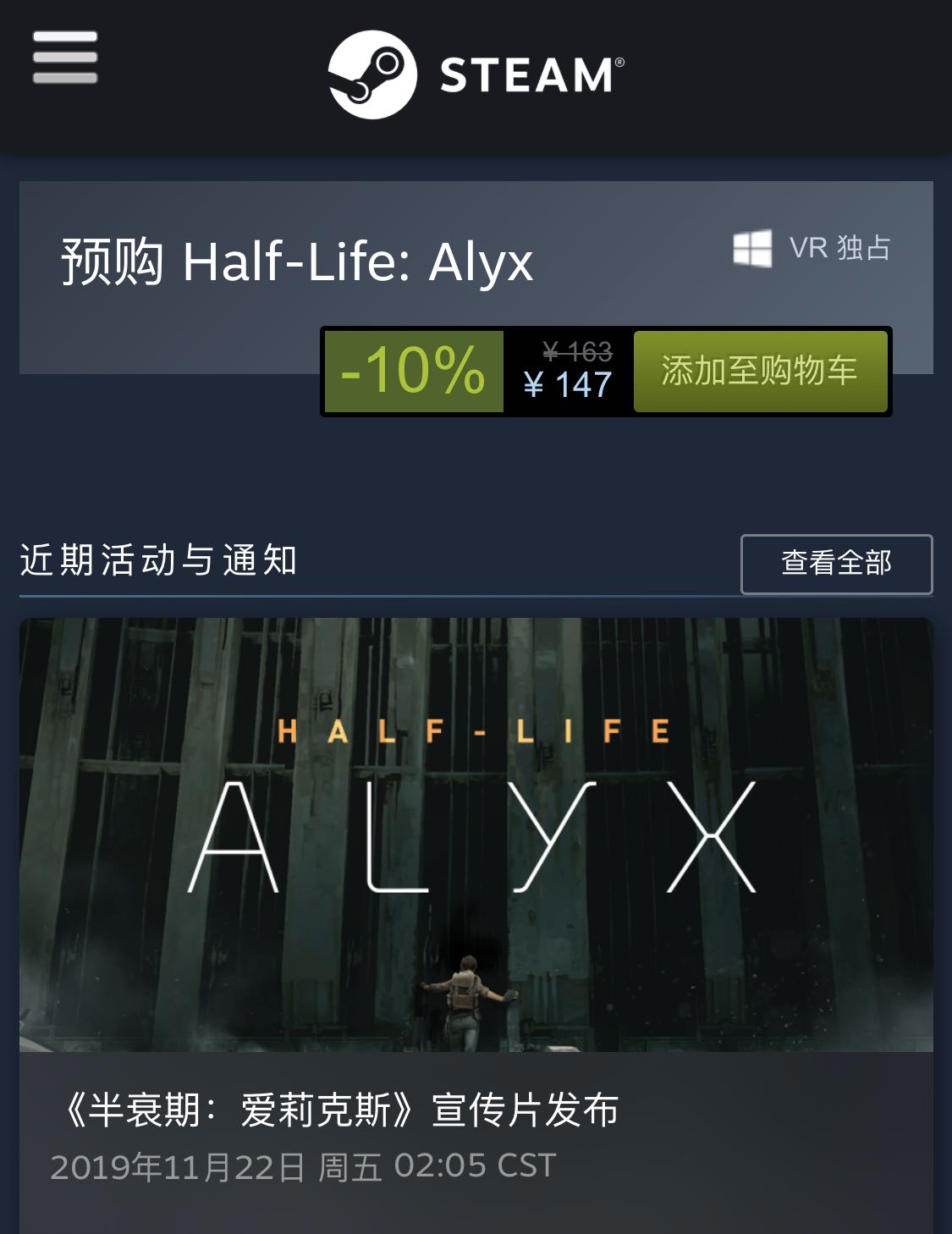Click the STEAM wordmark text
The image size is (952, 1234).
(532, 75)
